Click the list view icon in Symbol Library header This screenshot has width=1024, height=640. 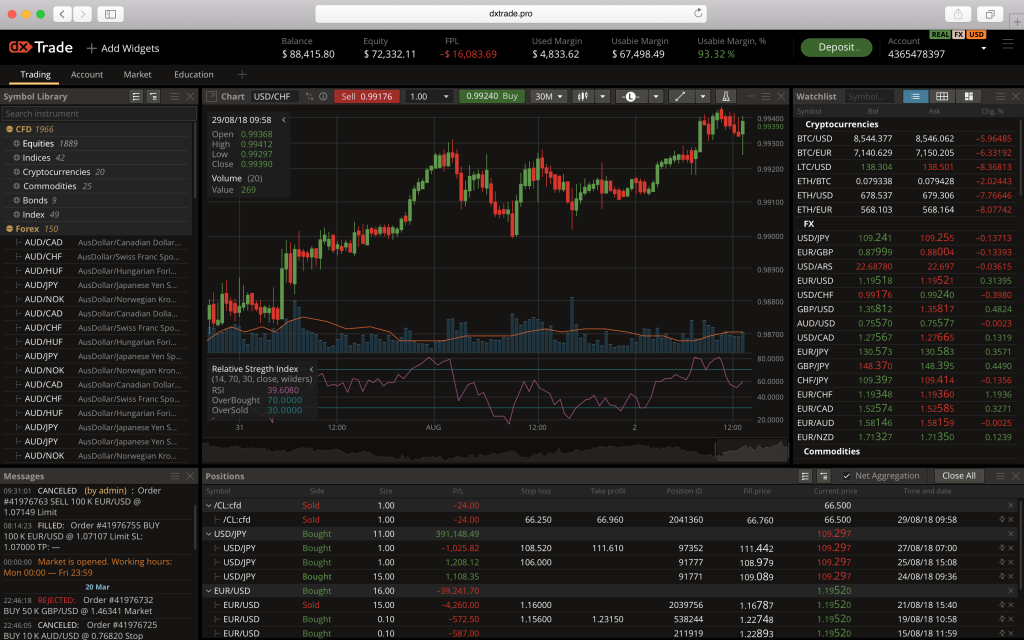(136, 96)
